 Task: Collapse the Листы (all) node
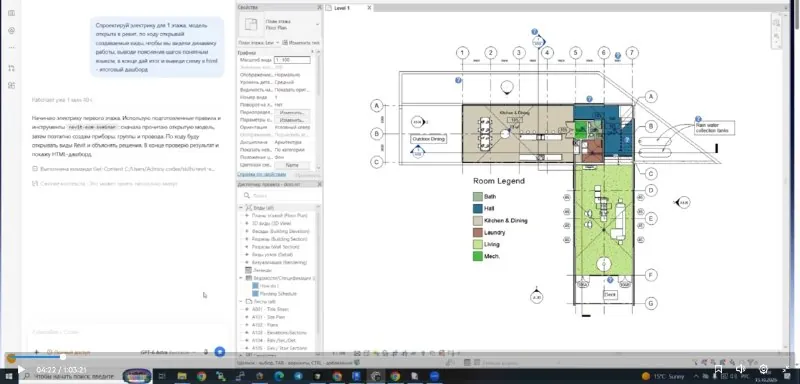coord(241,301)
